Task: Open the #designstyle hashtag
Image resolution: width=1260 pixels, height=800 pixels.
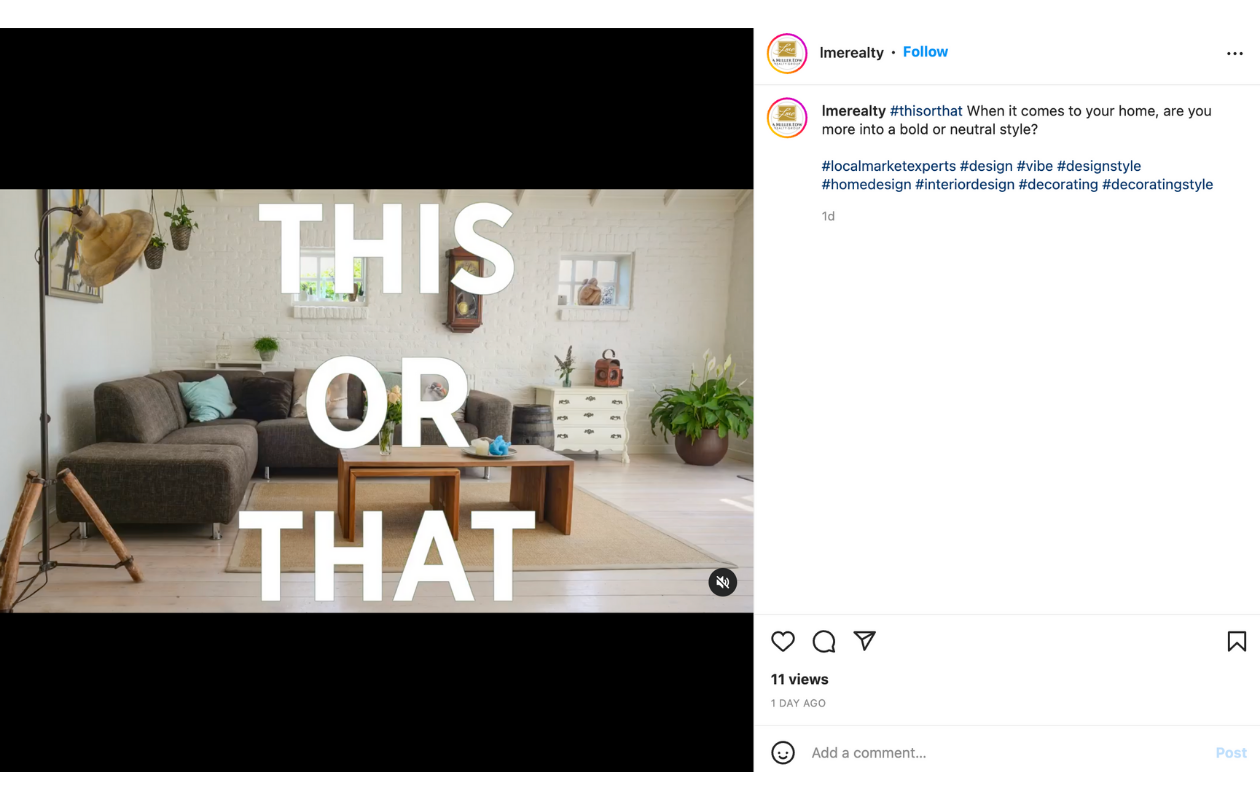Action: click(1099, 166)
